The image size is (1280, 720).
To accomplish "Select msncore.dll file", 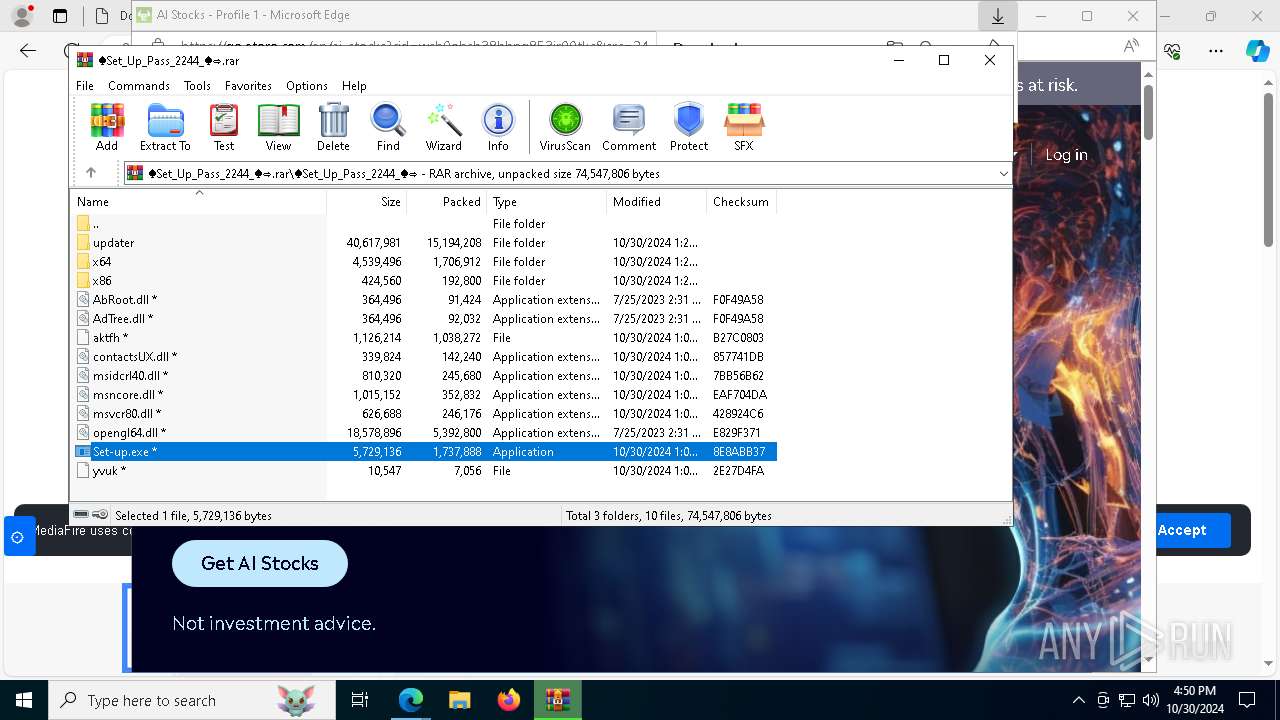I will click(x=424, y=395).
